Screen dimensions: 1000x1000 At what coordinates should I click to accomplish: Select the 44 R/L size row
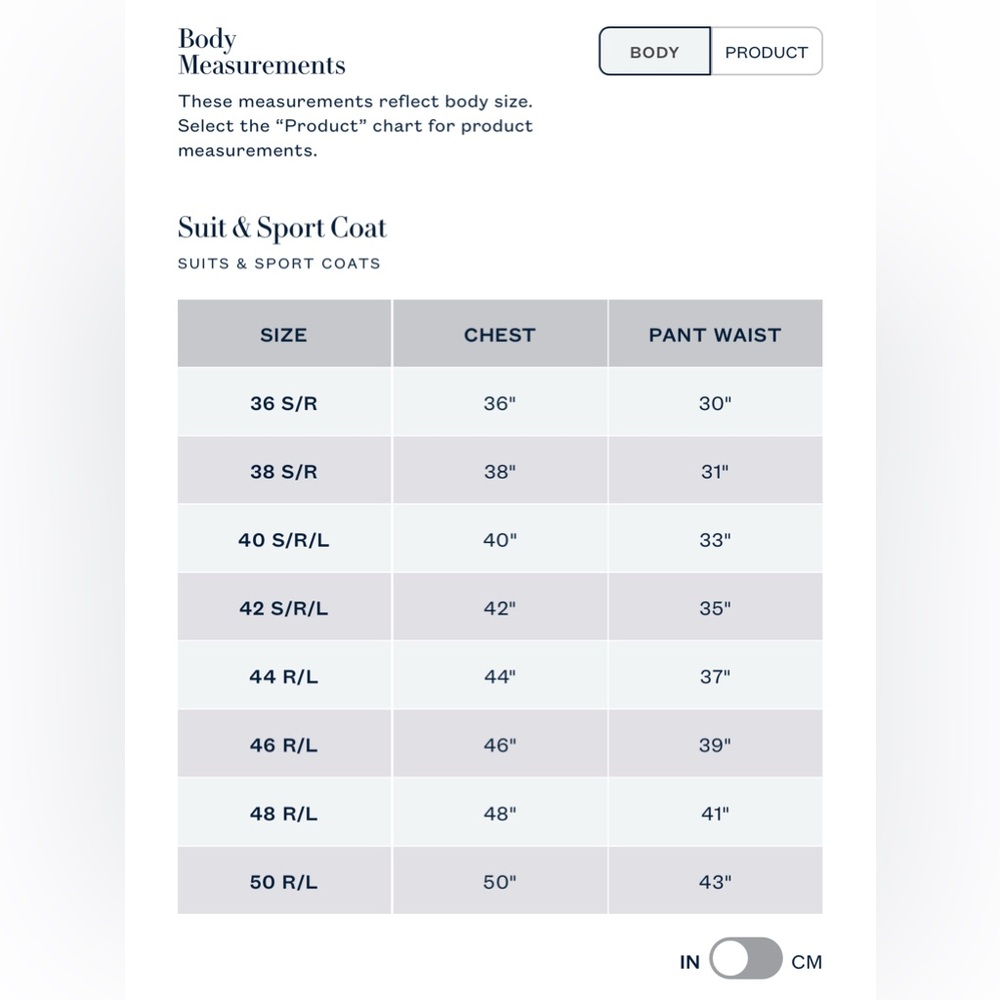click(500, 675)
